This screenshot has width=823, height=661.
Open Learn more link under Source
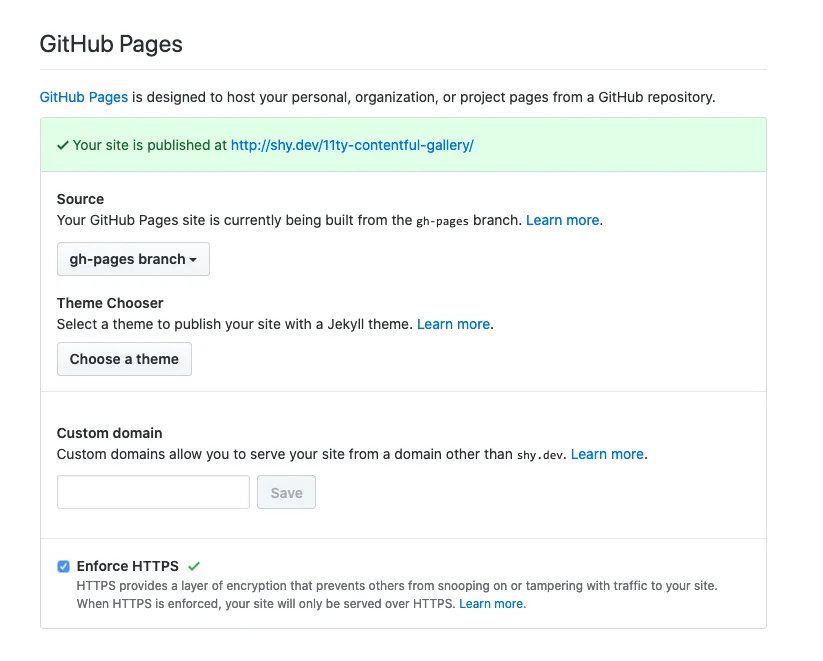(563, 220)
